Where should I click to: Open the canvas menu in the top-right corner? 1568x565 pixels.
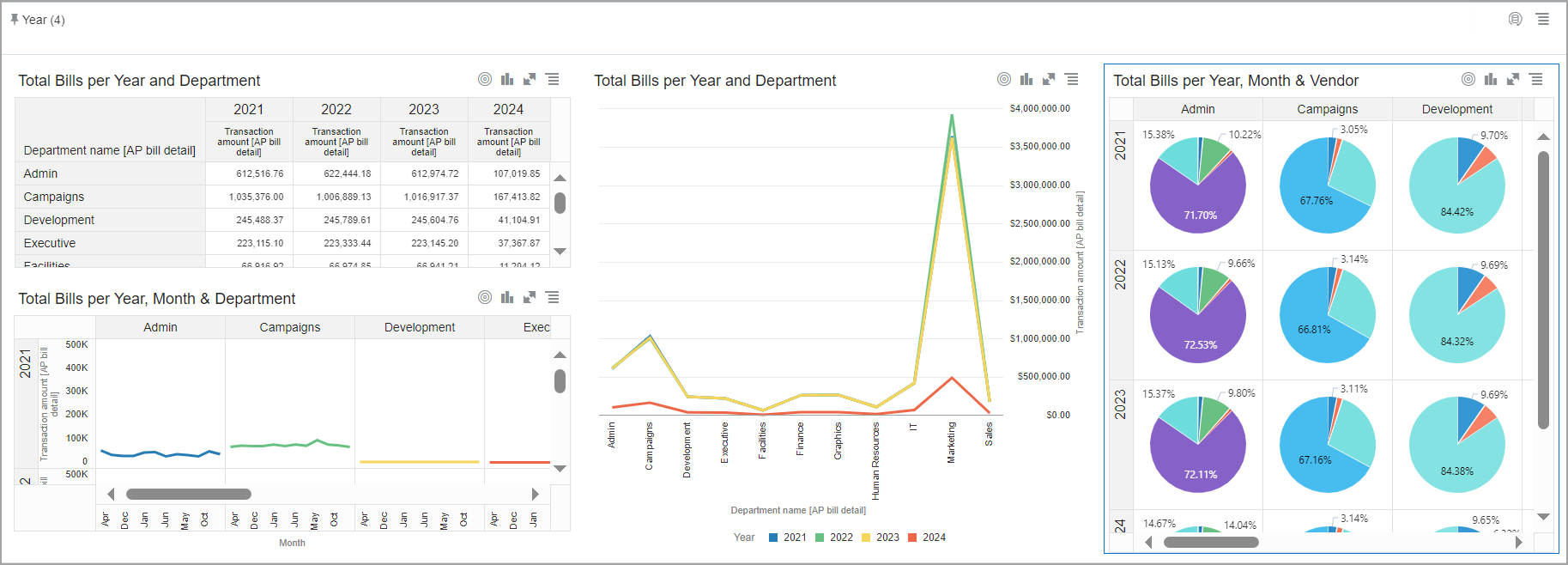[1542, 19]
